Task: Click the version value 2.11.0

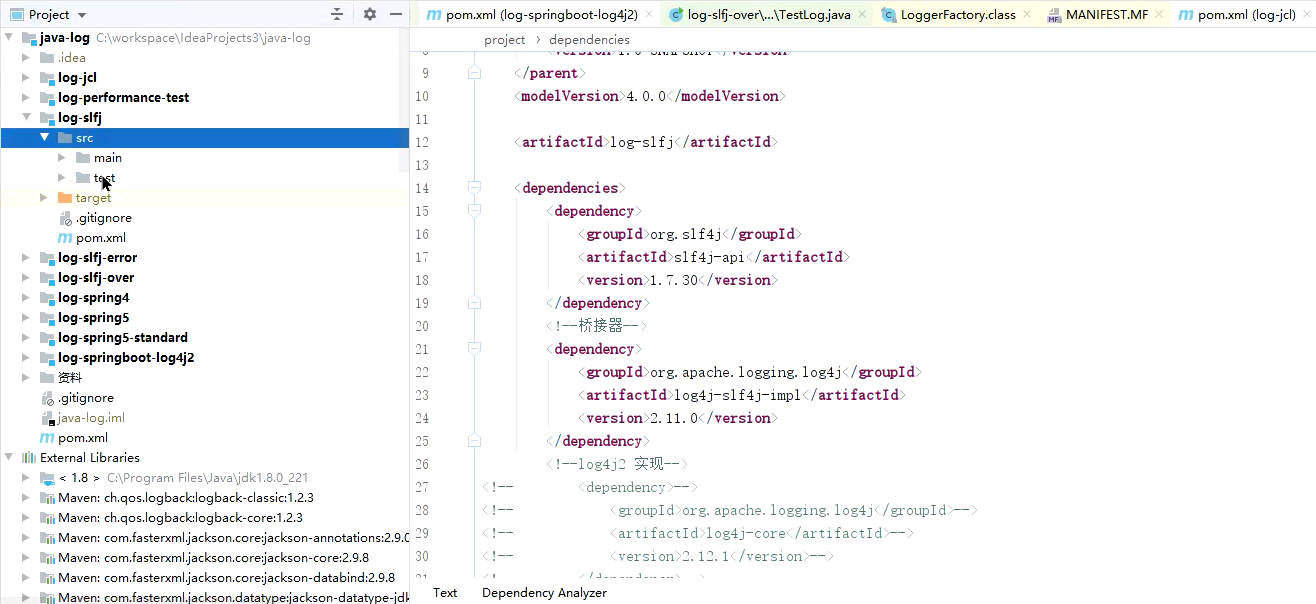Action: click(674, 418)
